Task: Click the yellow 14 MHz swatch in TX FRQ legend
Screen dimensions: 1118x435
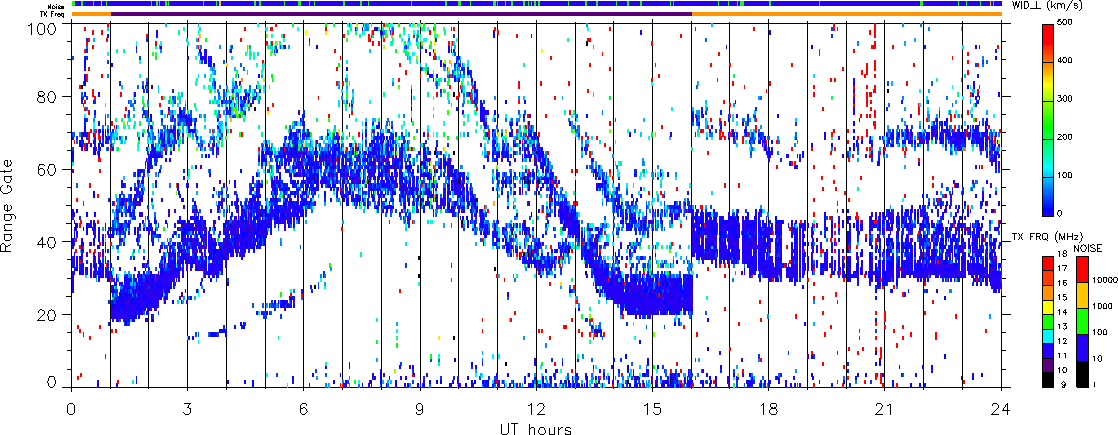Action: [1048, 307]
